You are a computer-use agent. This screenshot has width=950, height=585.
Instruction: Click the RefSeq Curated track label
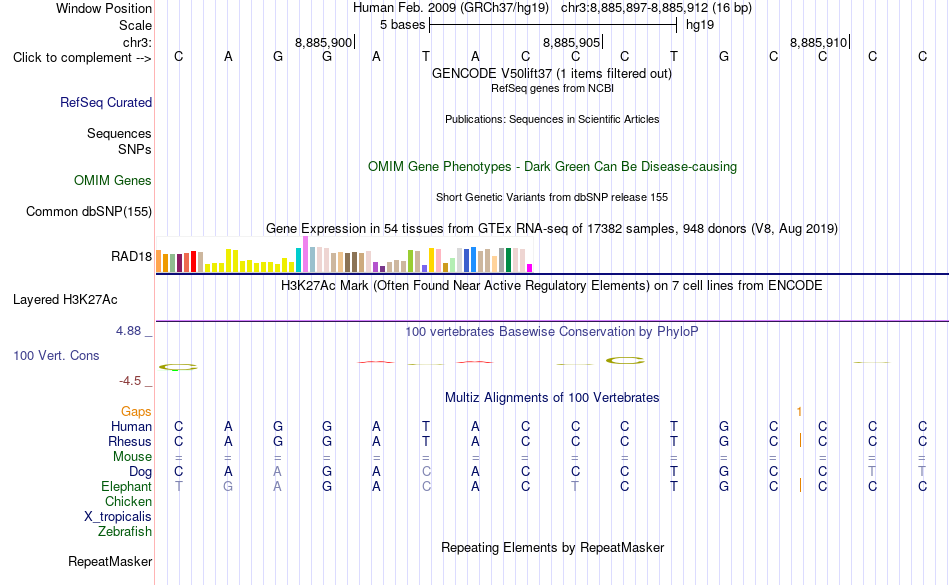(106, 102)
